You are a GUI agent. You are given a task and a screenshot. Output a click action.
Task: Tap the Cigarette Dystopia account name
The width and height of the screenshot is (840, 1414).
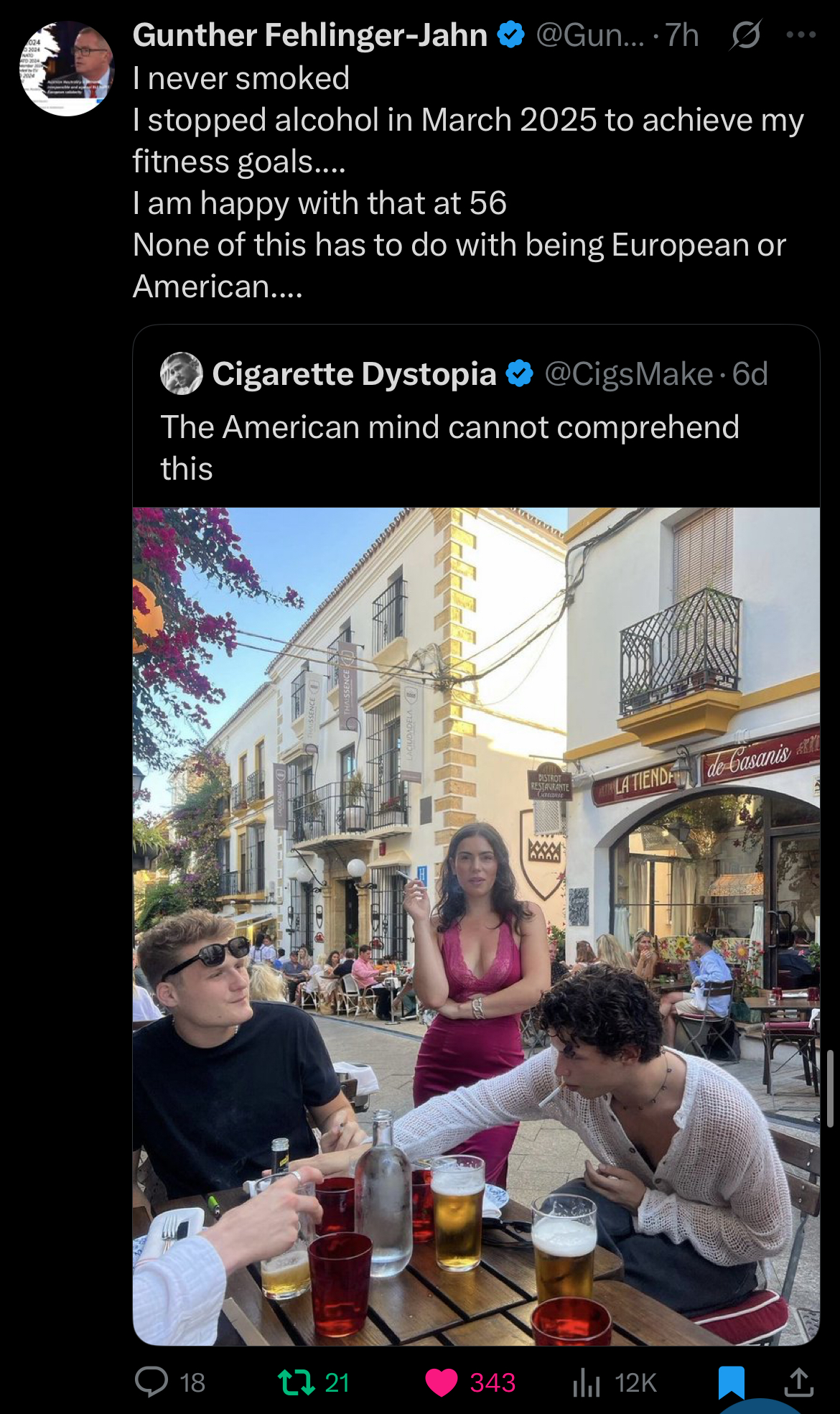[354, 373]
